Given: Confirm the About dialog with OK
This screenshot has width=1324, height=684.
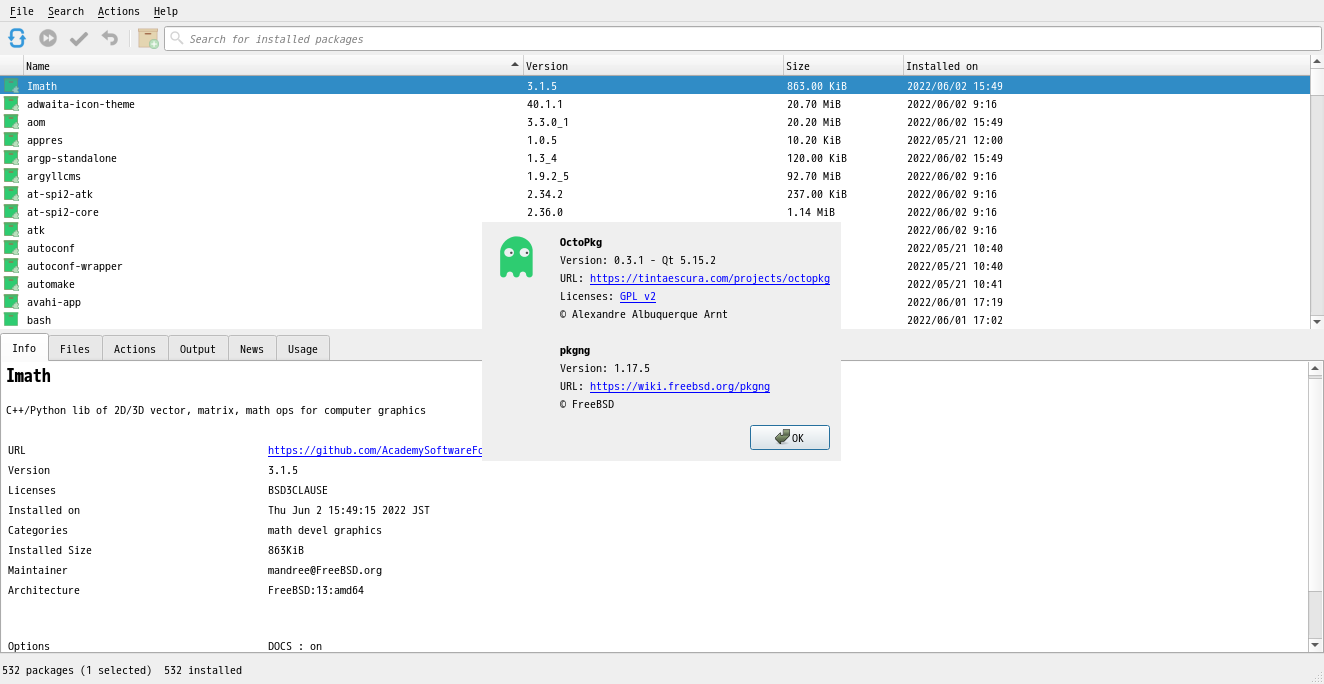Looking at the screenshot, I should click(790, 438).
